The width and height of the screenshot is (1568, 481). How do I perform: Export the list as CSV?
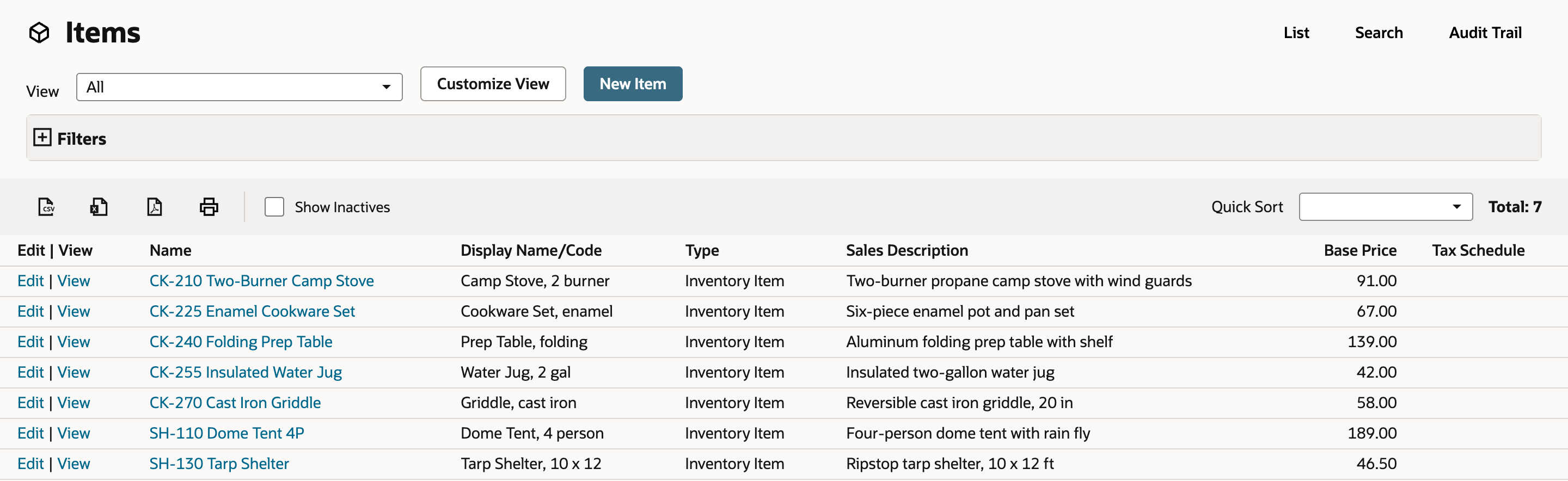(46, 207)
